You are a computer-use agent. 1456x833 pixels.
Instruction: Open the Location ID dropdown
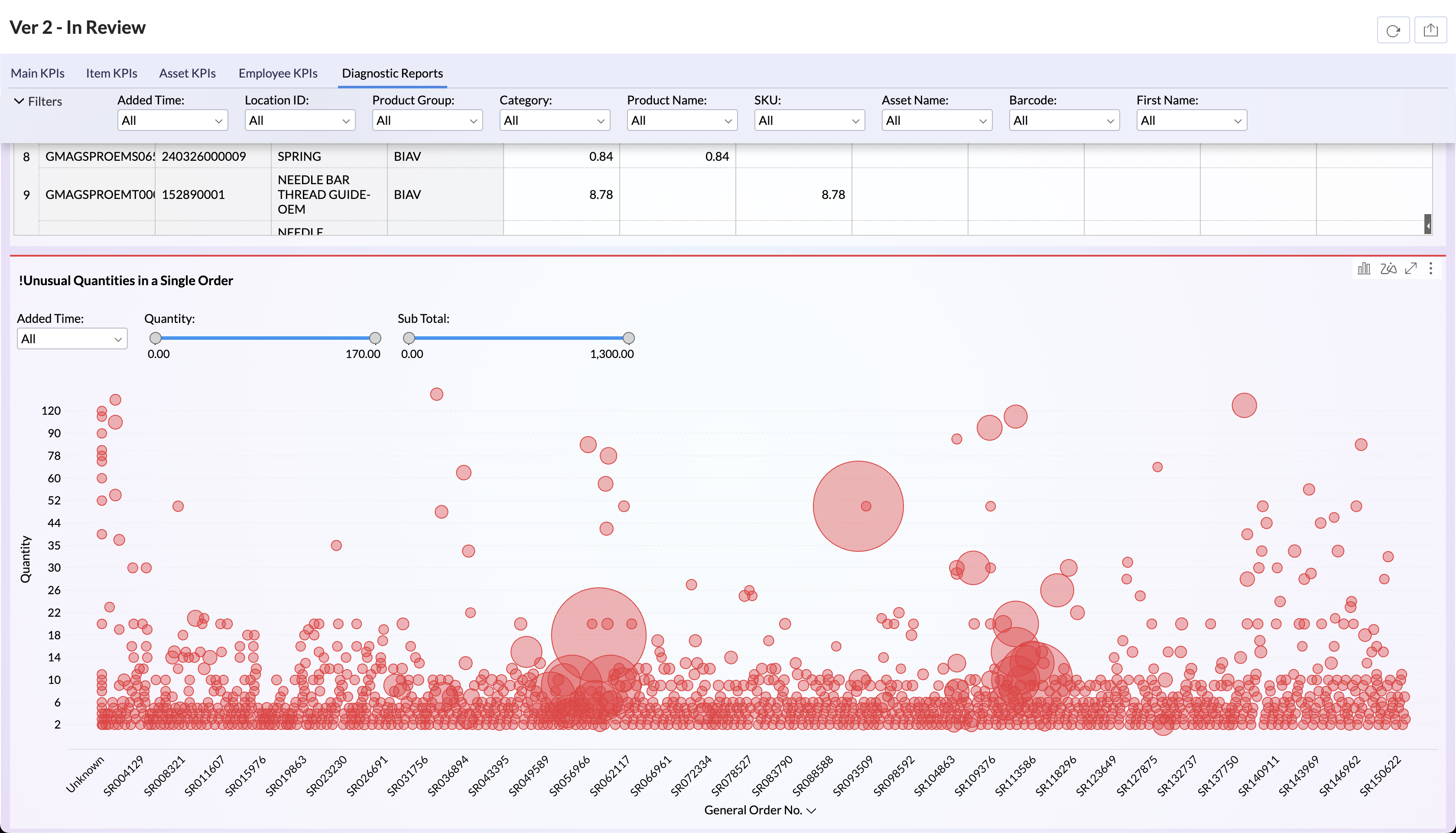pyautogui.click(x=300, y=121)
